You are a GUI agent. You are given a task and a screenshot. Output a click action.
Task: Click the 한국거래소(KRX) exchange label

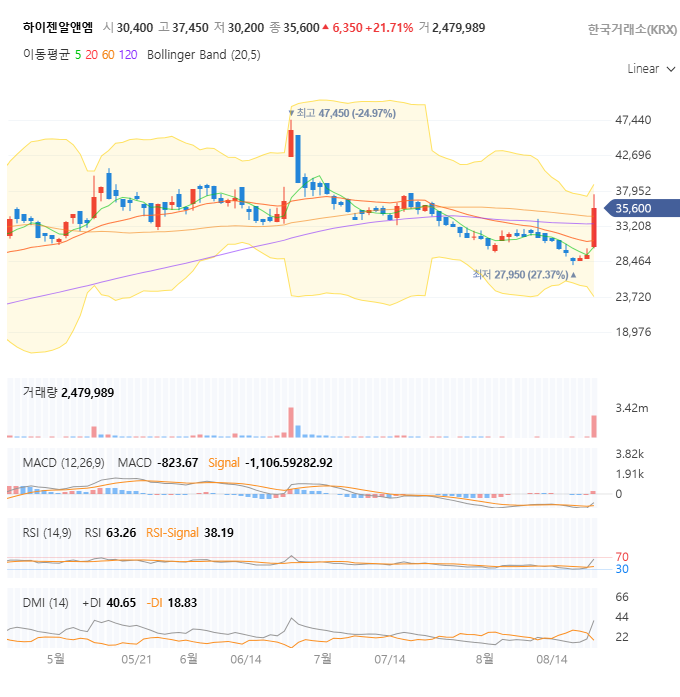coord(632,29)
